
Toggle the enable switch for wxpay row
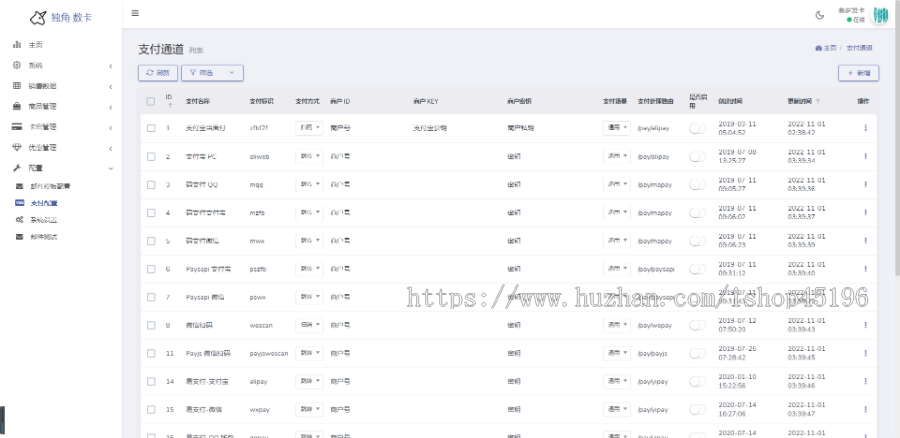tap(697, 409)
